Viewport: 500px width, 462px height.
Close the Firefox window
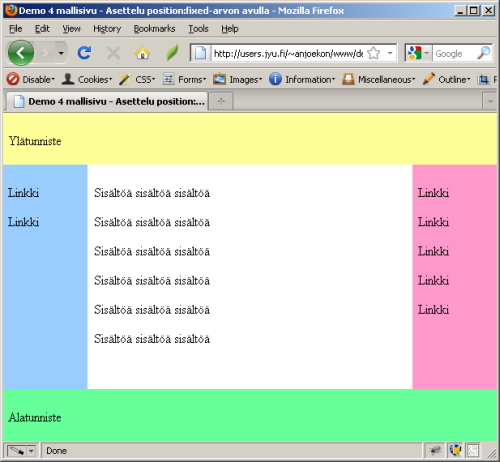click(488, 10)
